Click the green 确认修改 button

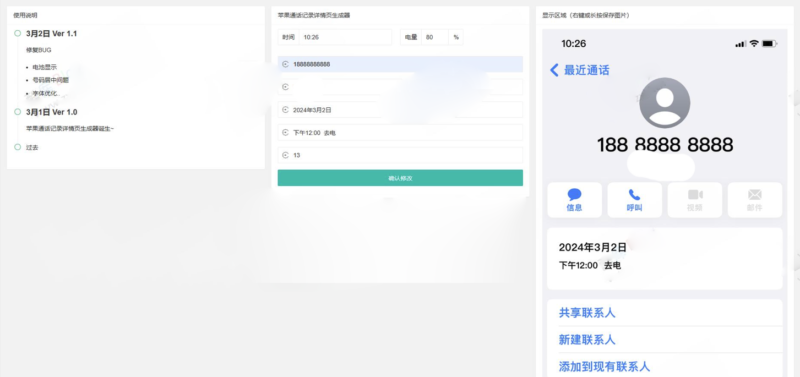point(400,178)
